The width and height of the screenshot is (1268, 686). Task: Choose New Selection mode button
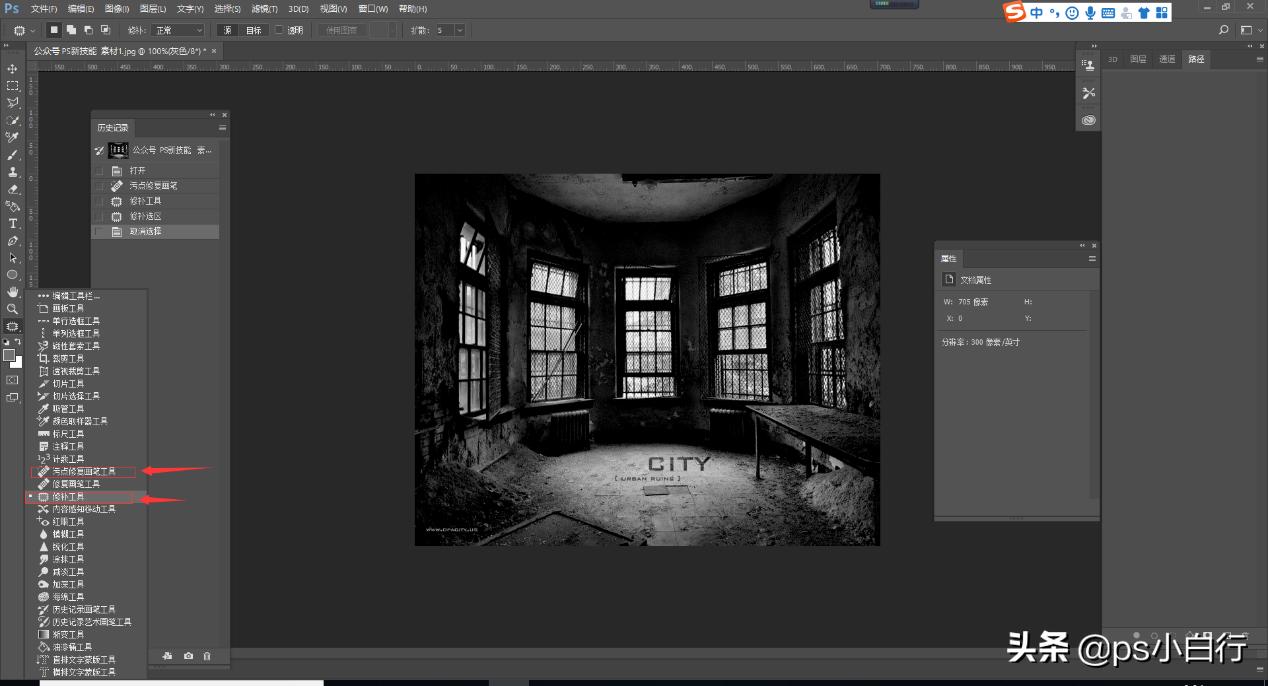click(54, 31)
